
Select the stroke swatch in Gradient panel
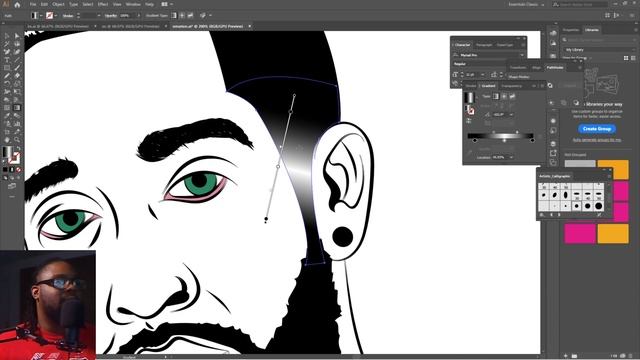[x=471, y=110]
